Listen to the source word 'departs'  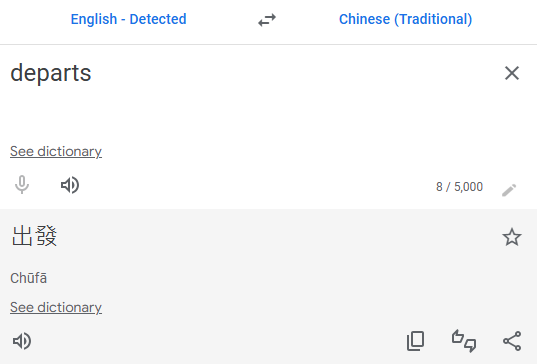tap(70, 185)
